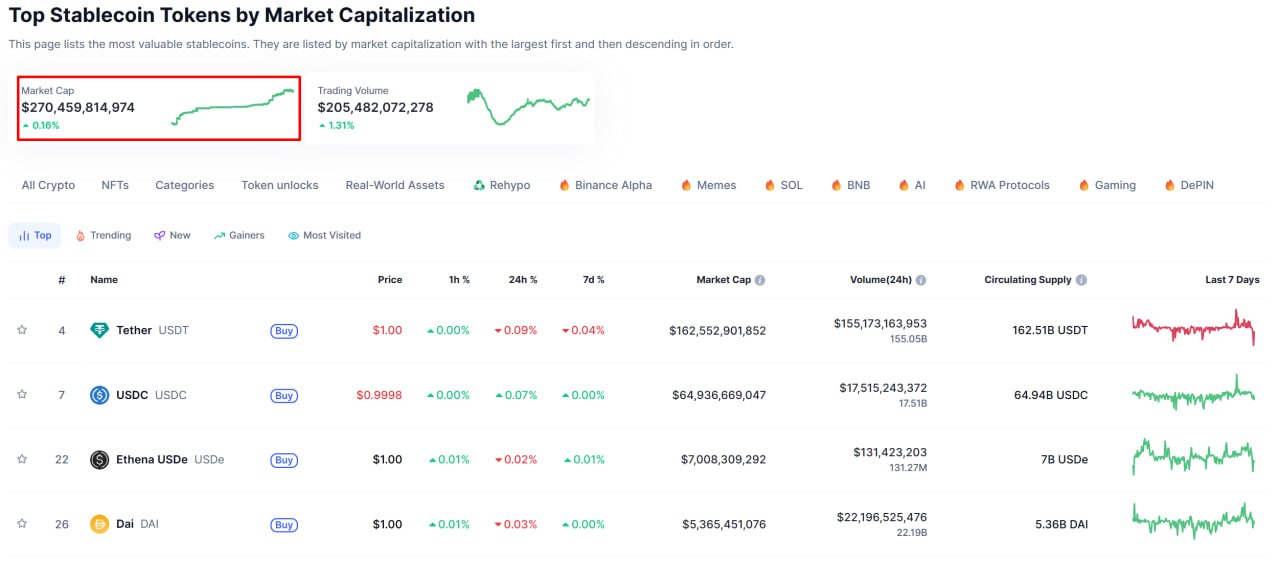Click the Market Cap column info icon
Viewport: 1280px width, 561px height.
tap(760, 280)
